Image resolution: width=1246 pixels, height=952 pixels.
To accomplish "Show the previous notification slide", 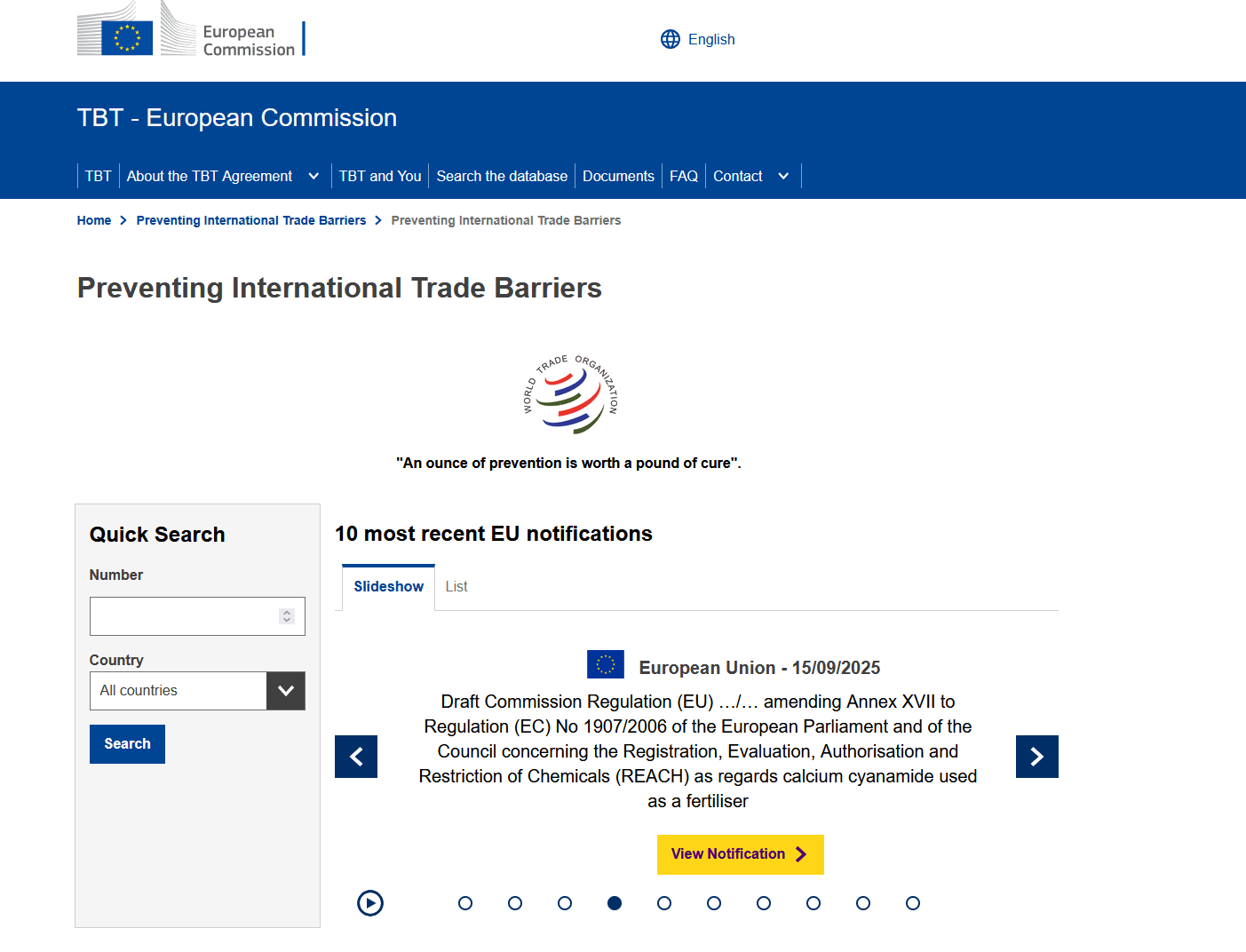I will coord(356,757).
